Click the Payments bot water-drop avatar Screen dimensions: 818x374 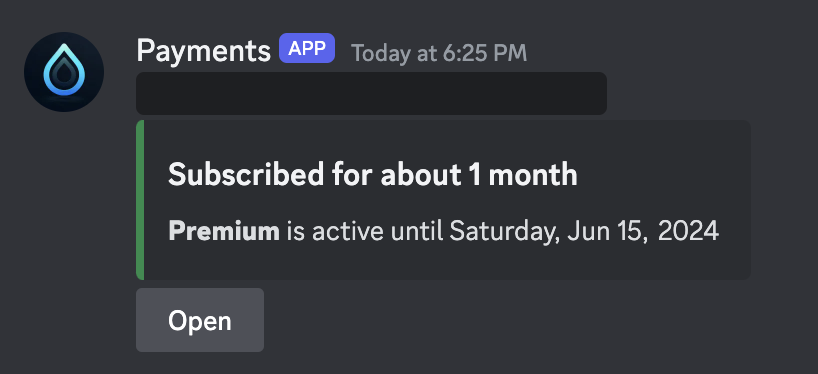click(64, 72)
